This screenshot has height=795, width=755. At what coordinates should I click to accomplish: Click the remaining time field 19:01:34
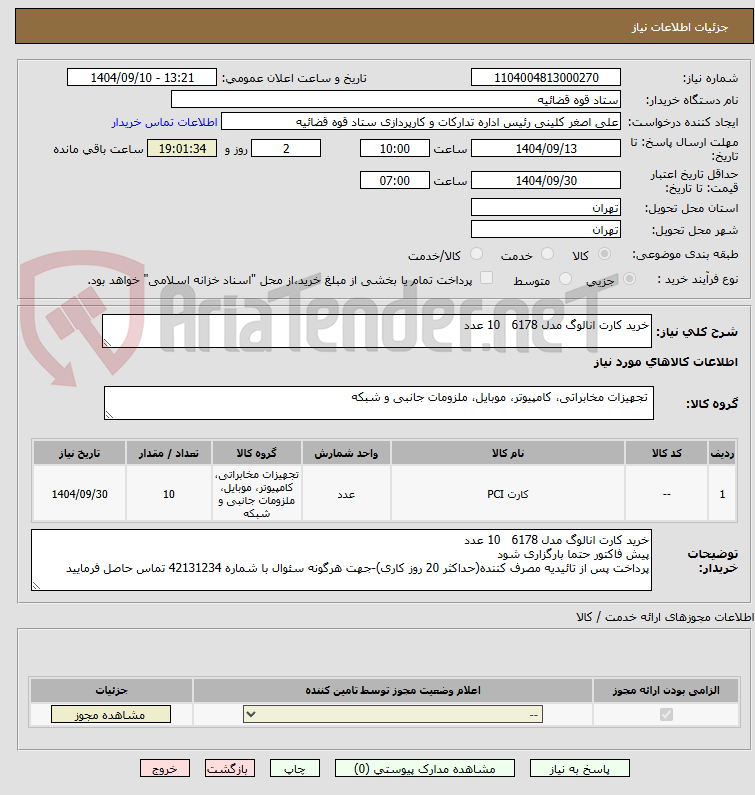(x=182, y=149)
